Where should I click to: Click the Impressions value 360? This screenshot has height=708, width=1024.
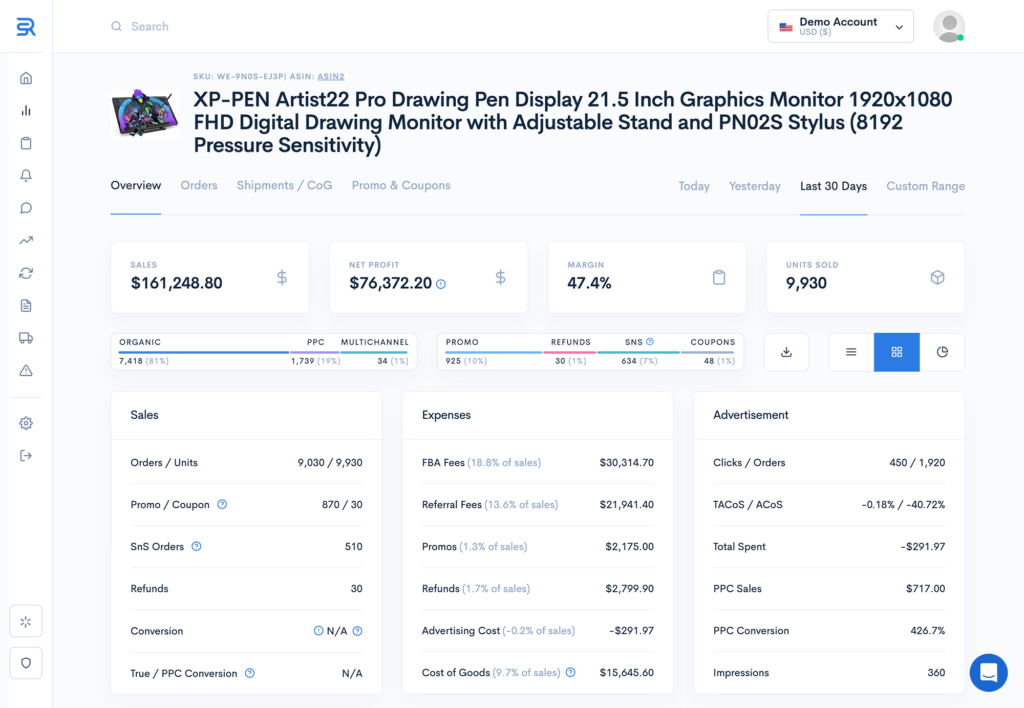936,672
